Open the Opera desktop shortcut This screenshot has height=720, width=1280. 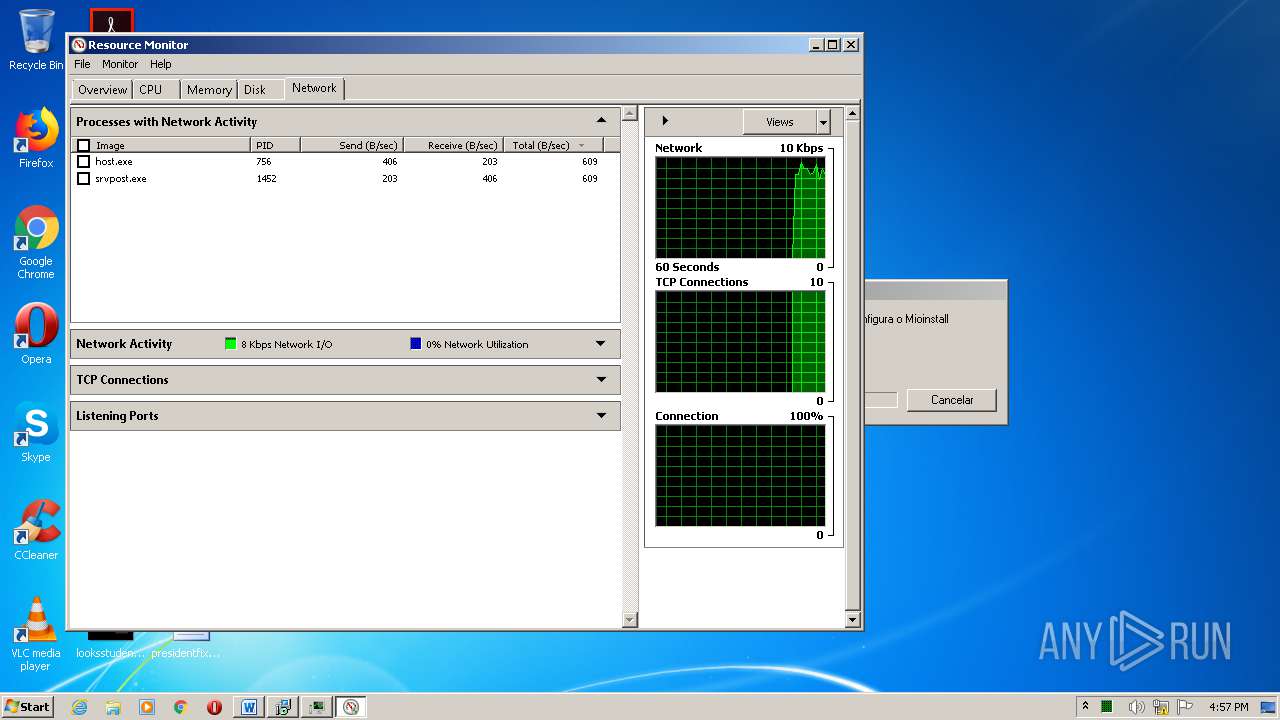click(x=36, y=333)
